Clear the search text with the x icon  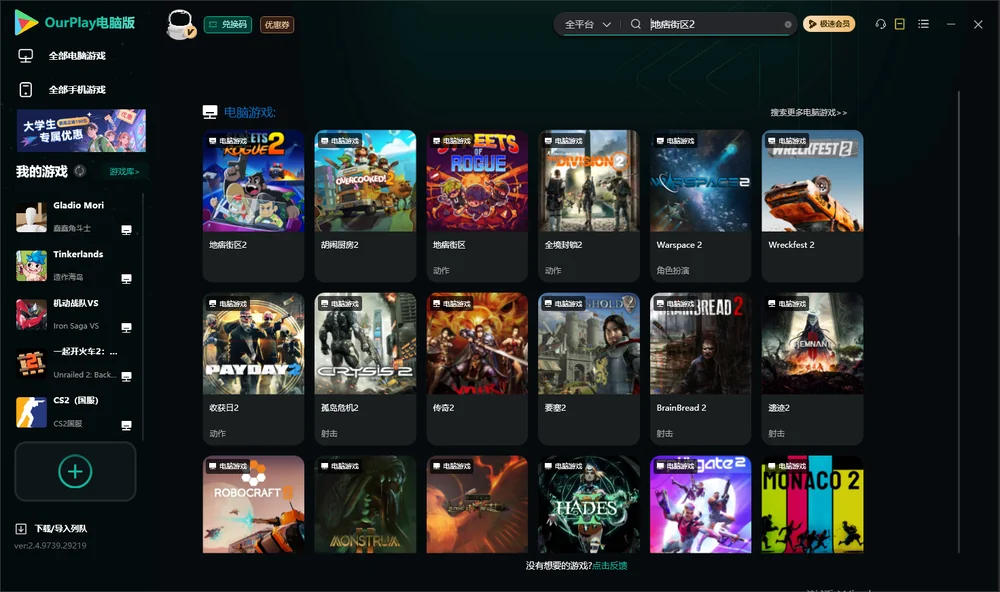click(788, 24)
